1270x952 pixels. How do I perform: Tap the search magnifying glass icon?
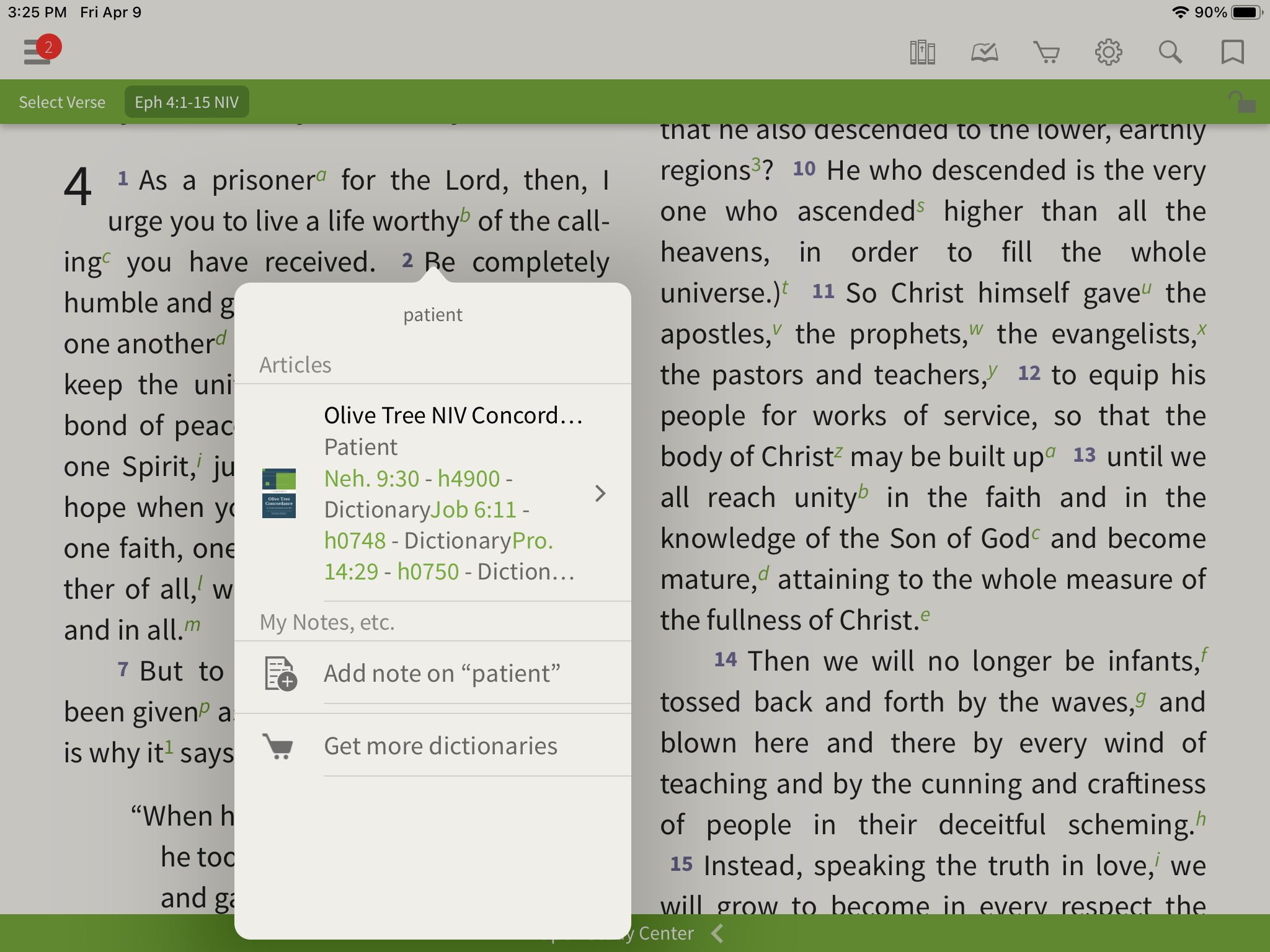(1170, 53)
